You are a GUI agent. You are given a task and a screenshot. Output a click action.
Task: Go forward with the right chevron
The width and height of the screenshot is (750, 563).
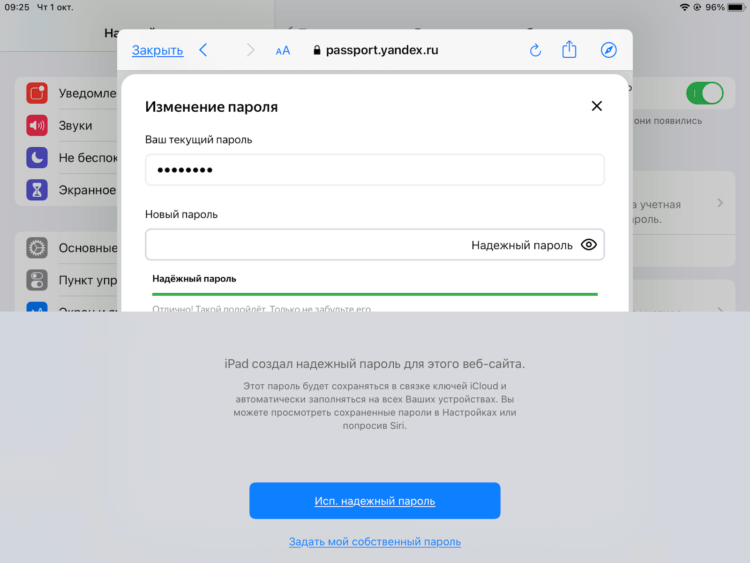click(x=250, y=50)
